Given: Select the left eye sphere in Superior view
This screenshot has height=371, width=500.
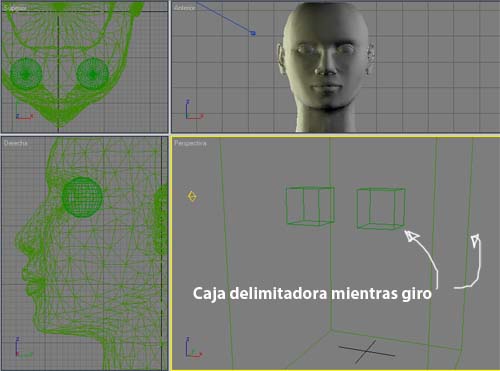Looking at the screenshot, I should [26, 74].
